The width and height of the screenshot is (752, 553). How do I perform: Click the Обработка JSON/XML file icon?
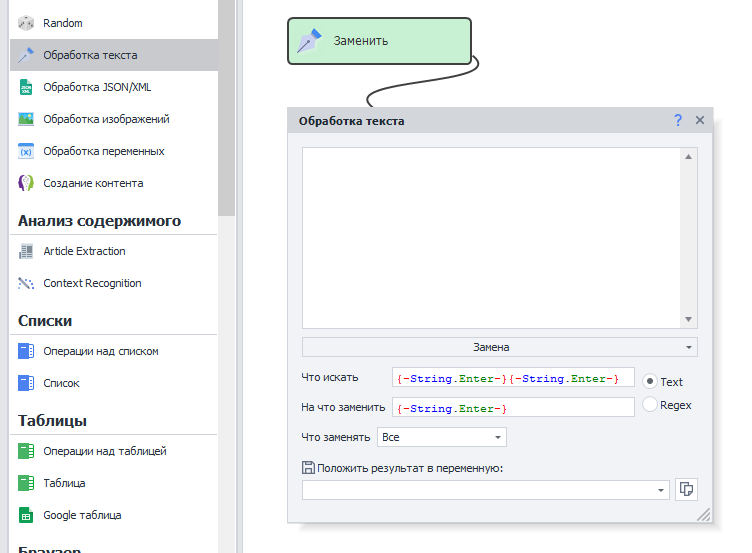26,87
